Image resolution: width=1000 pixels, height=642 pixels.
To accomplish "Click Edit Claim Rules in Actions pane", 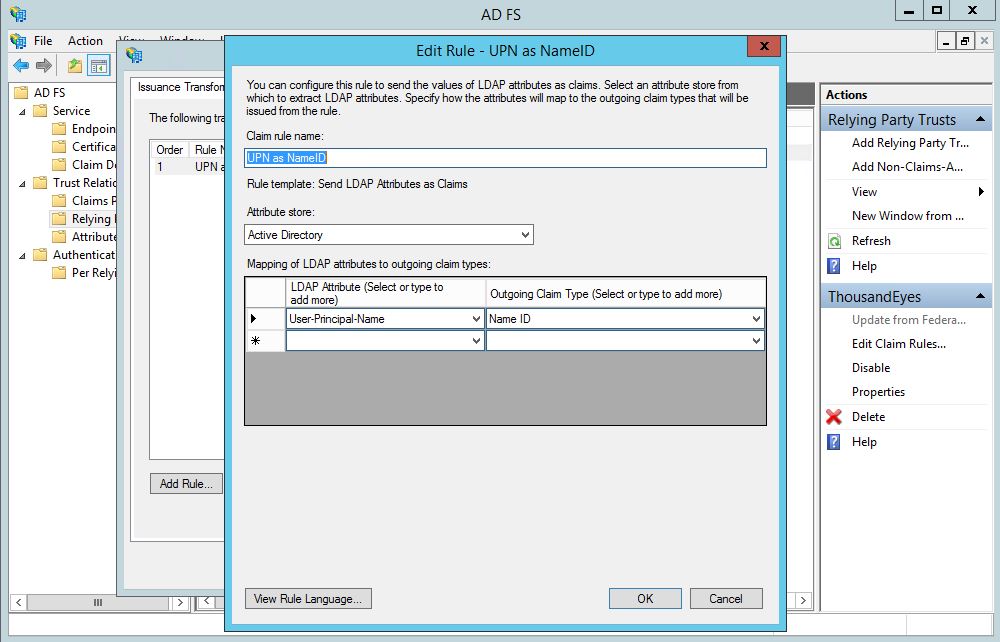I will (898, 343).
